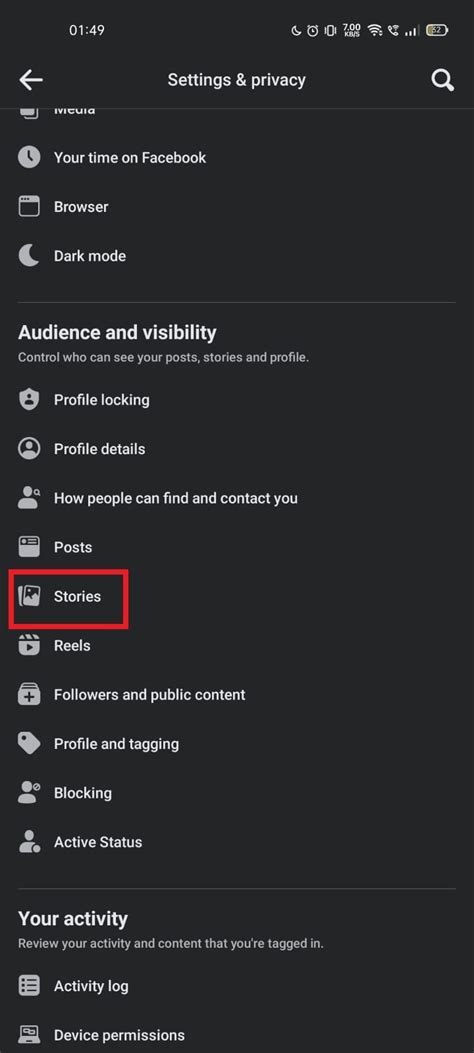Tap the Profile locking shield icon
This screenshot has width=474, height=1053.
[29, 400]
